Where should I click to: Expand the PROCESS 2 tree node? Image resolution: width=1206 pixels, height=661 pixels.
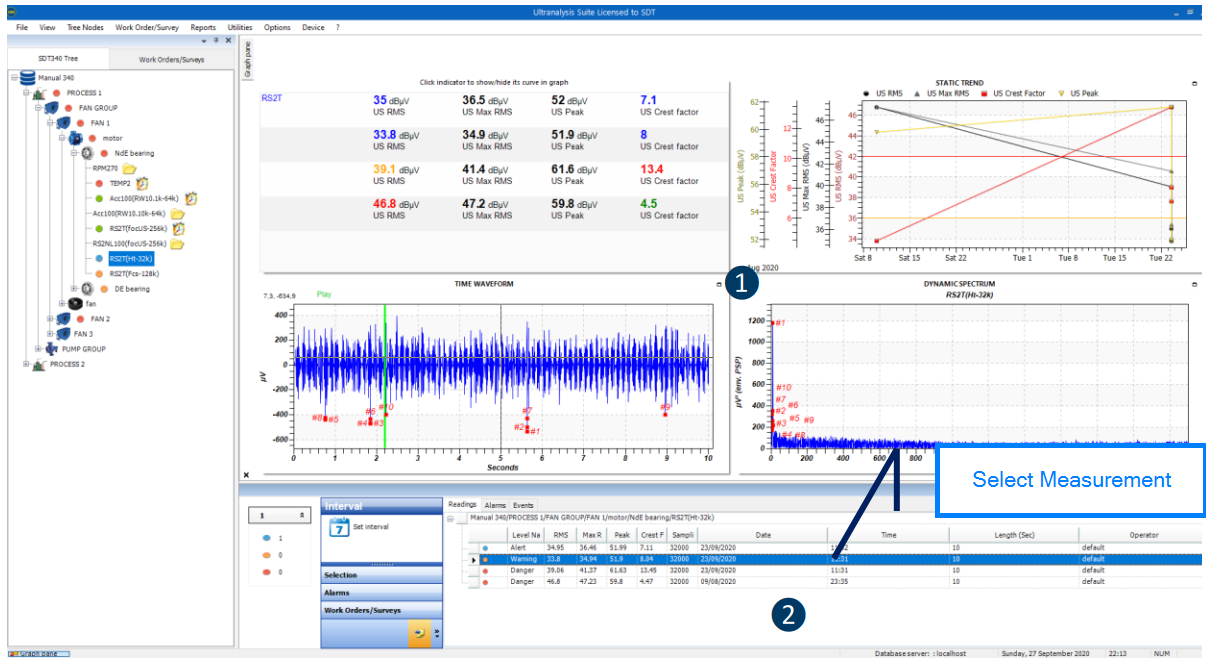click(24, 364)
